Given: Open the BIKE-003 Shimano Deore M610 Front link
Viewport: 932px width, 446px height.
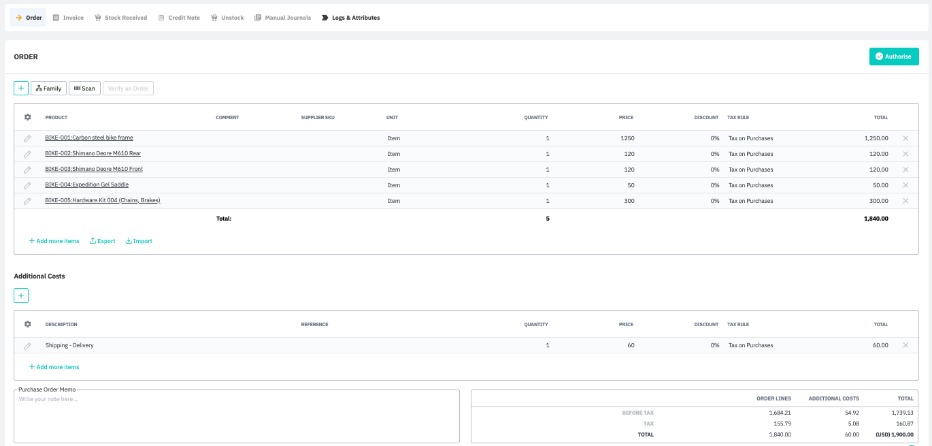Looking at the screenshot, I should 93,169.
